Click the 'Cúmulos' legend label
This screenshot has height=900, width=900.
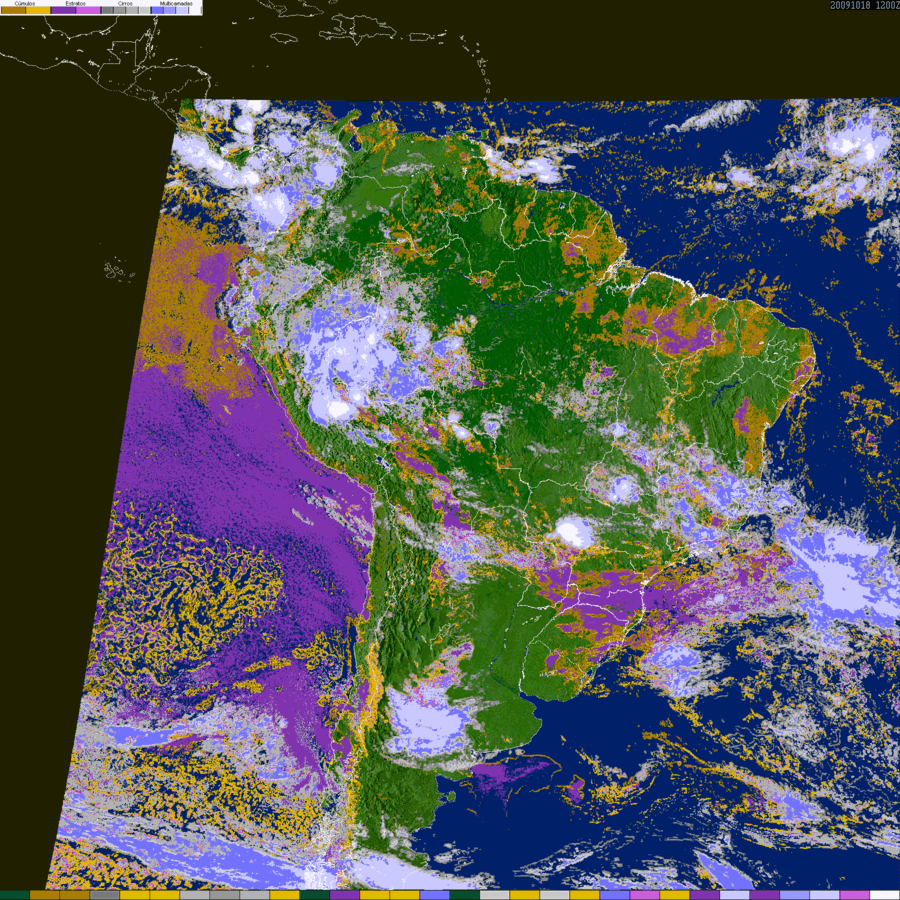click(25, 3)
